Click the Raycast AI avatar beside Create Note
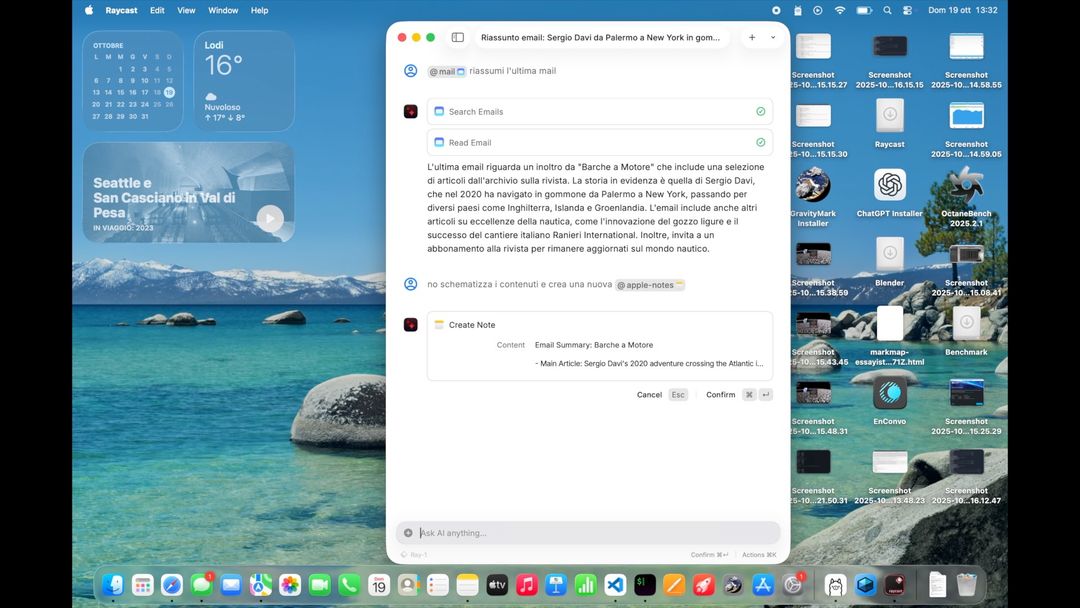This screenshot has width=1080, height=608. [410, 325]
